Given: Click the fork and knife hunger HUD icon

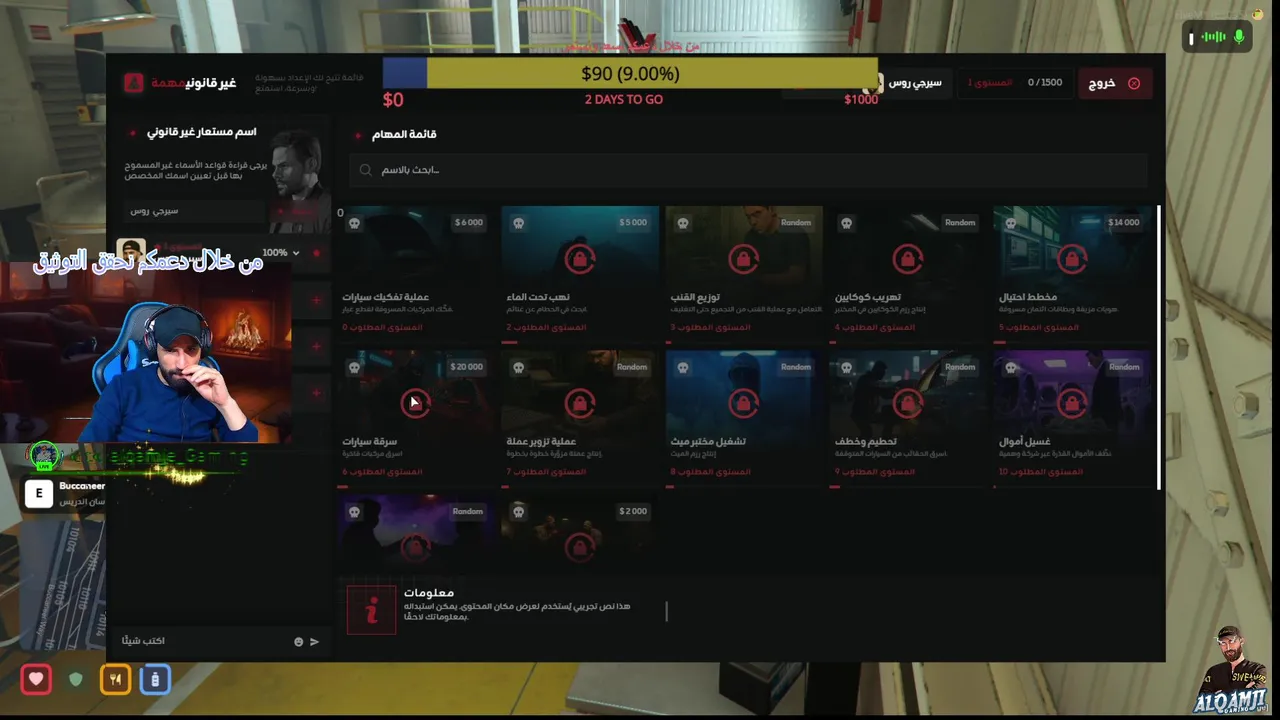Looking at the screenshot, I should (x=115, y=679).
